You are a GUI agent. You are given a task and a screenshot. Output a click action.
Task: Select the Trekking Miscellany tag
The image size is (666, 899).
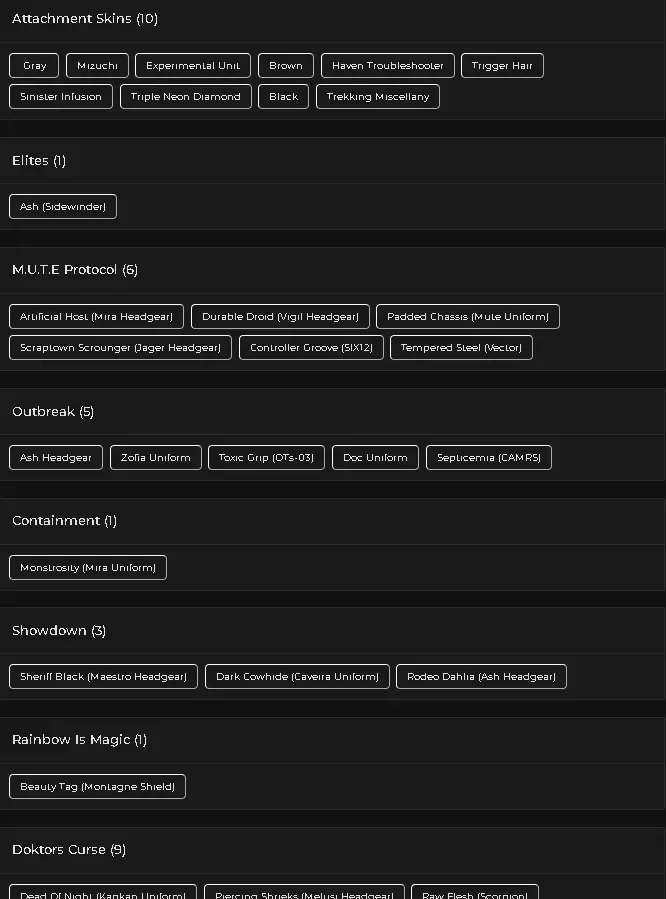tap(378, 97)
